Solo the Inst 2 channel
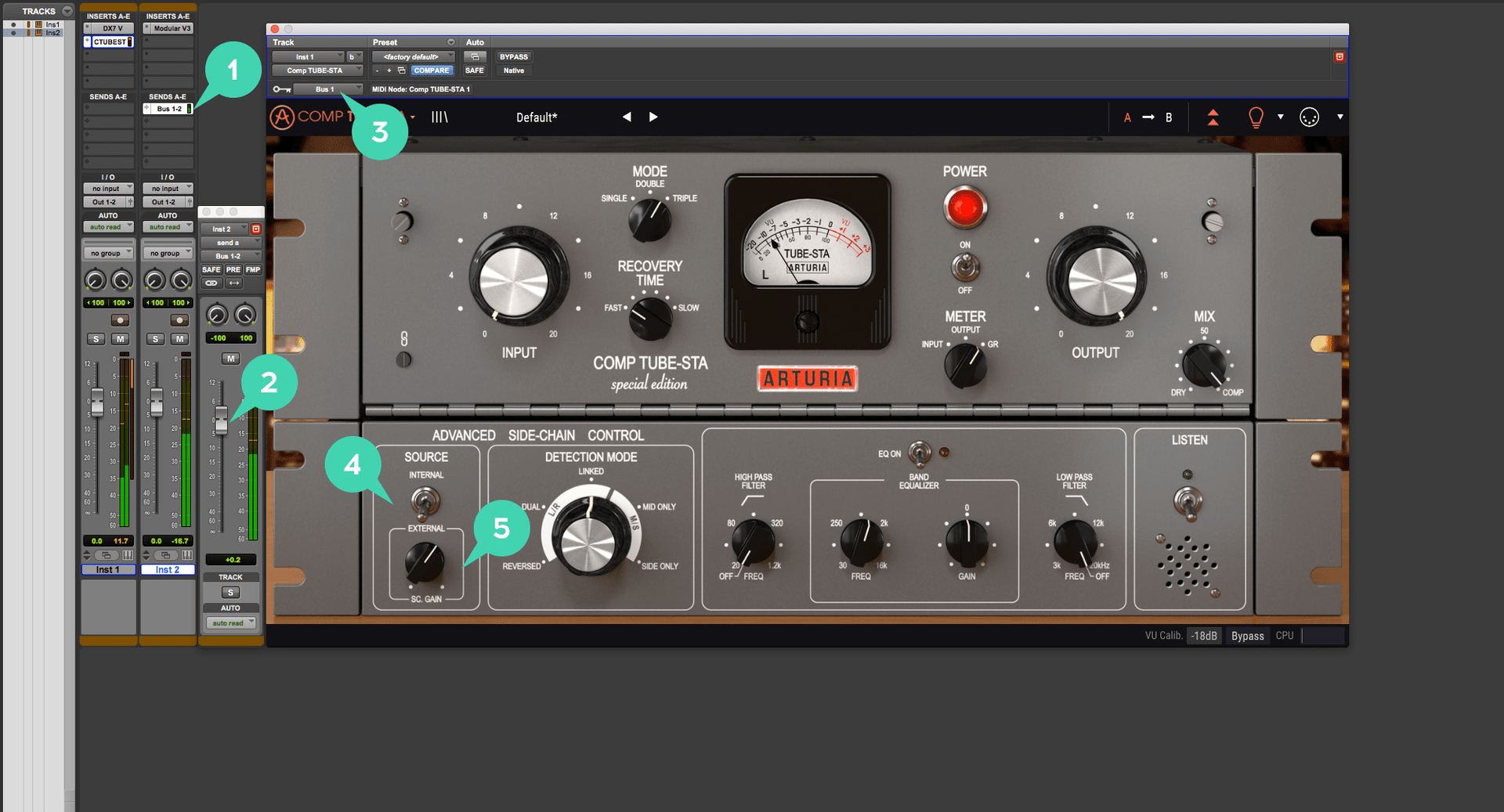The height and width of the screenshot is (812, 1504). [156, 339]
